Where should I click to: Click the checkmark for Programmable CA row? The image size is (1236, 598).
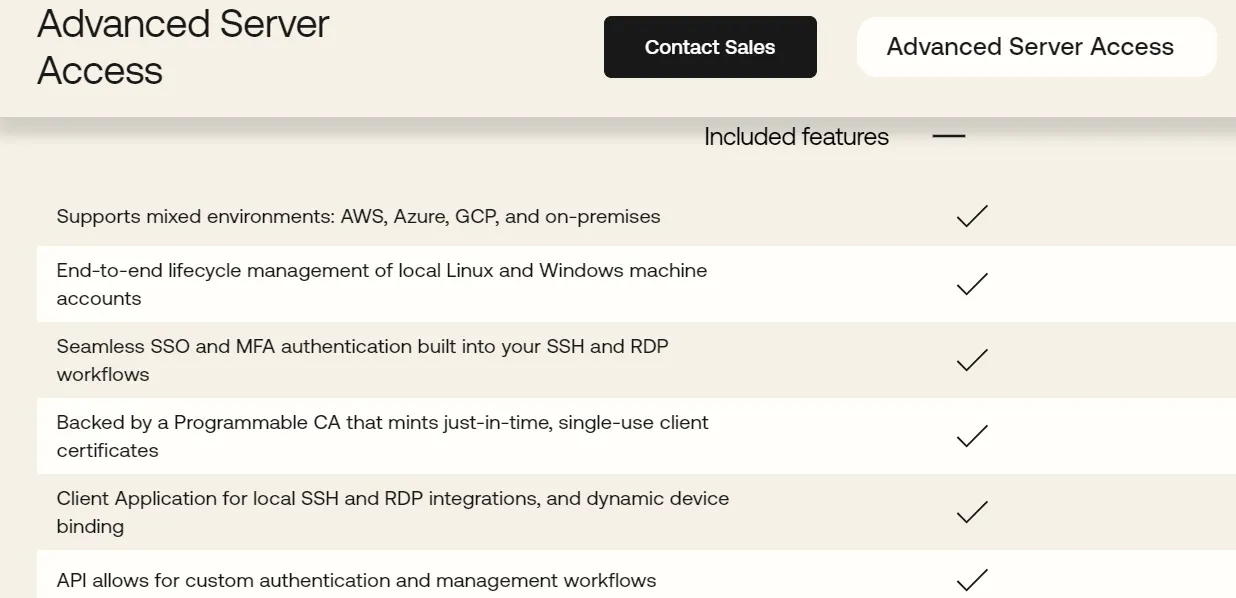(x=971, y=436)
